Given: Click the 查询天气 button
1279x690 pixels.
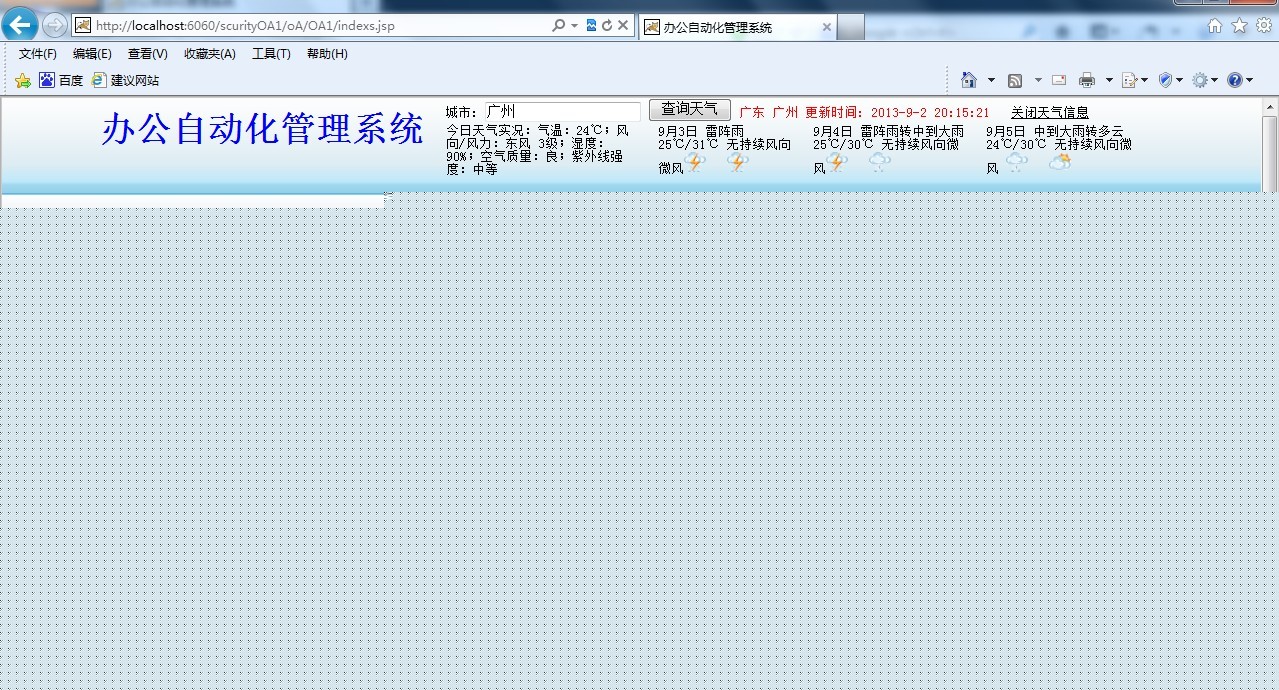Looking at the screenshot, I should [689, 109].
